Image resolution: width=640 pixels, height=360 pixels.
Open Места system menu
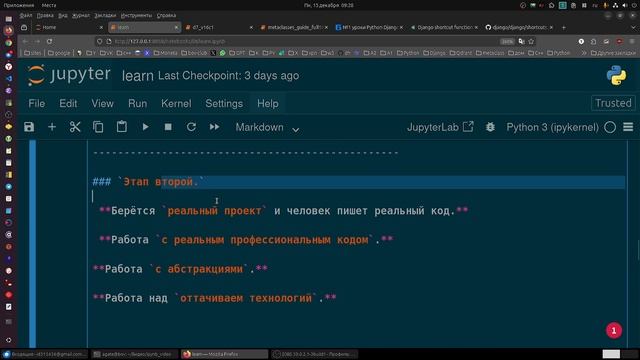coord(49,5)
